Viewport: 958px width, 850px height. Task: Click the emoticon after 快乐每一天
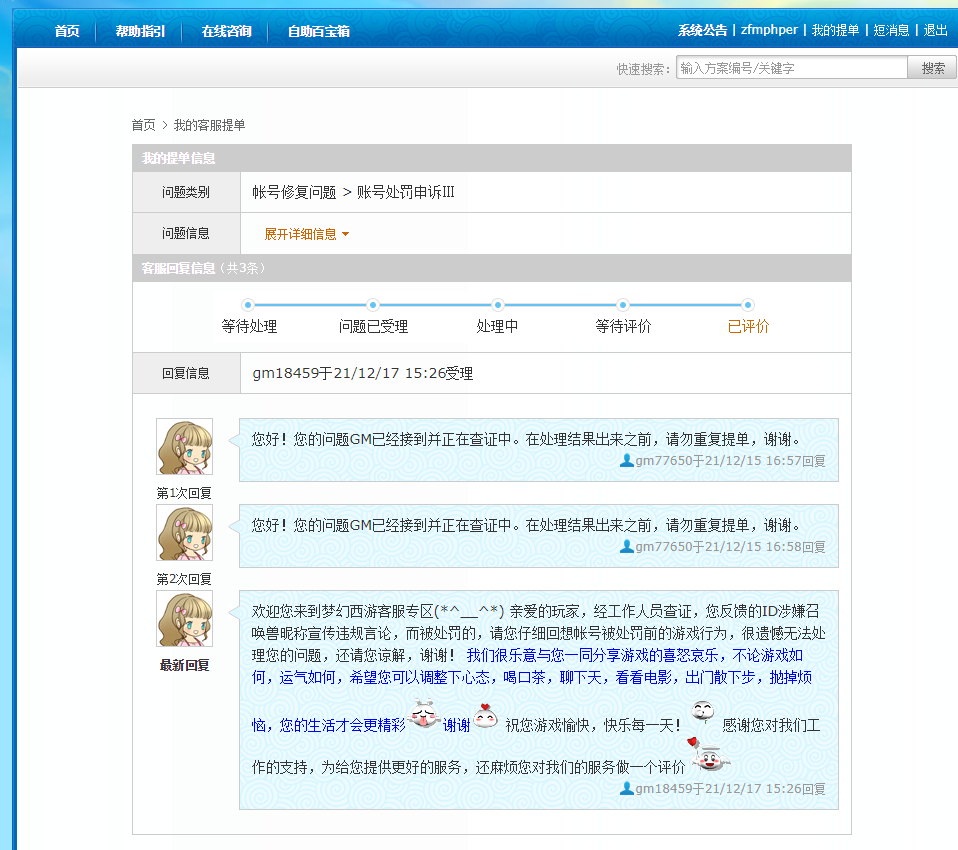[703, 712]
